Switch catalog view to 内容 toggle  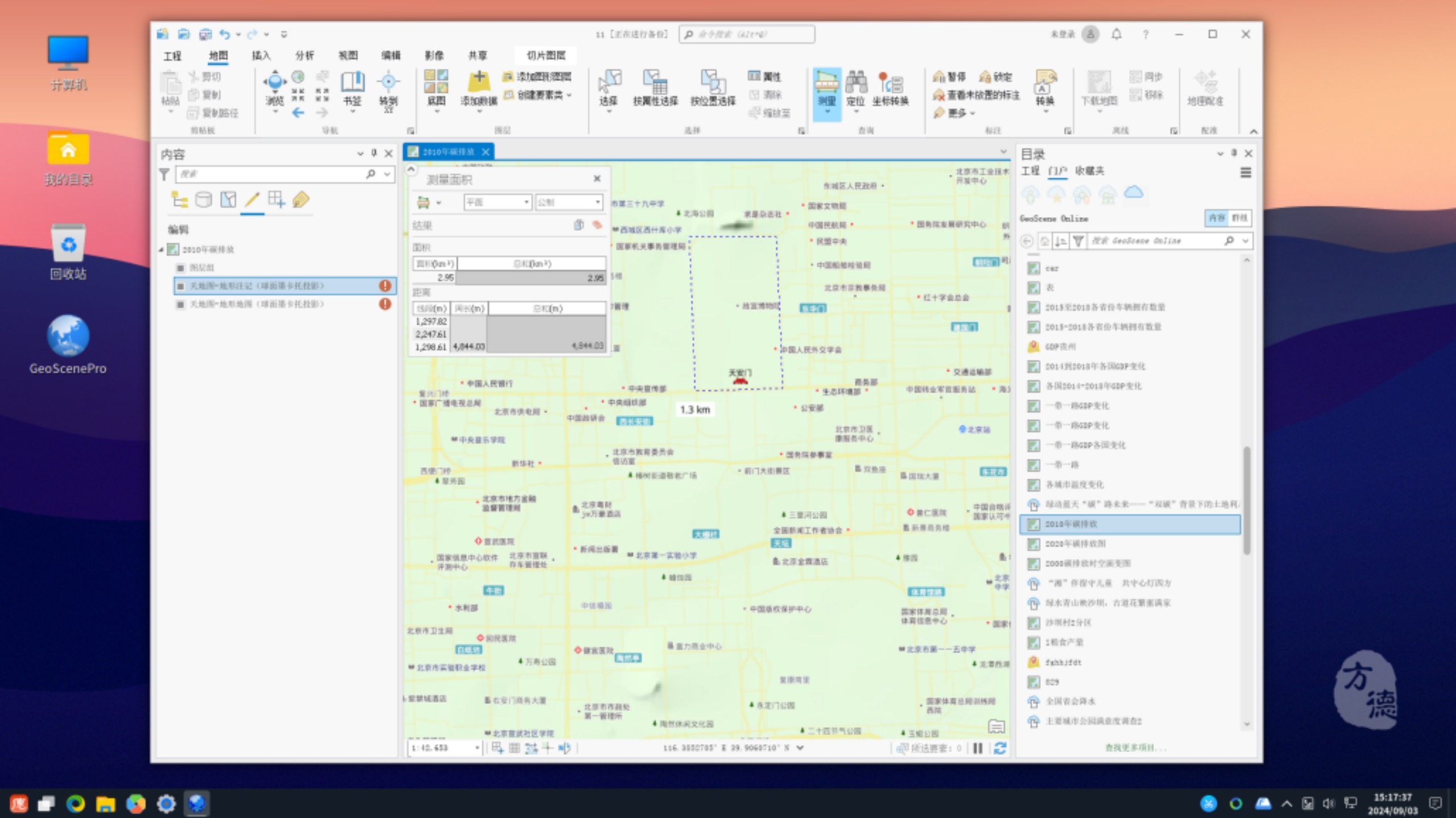pyautogui.click(x=1217, y=218)
